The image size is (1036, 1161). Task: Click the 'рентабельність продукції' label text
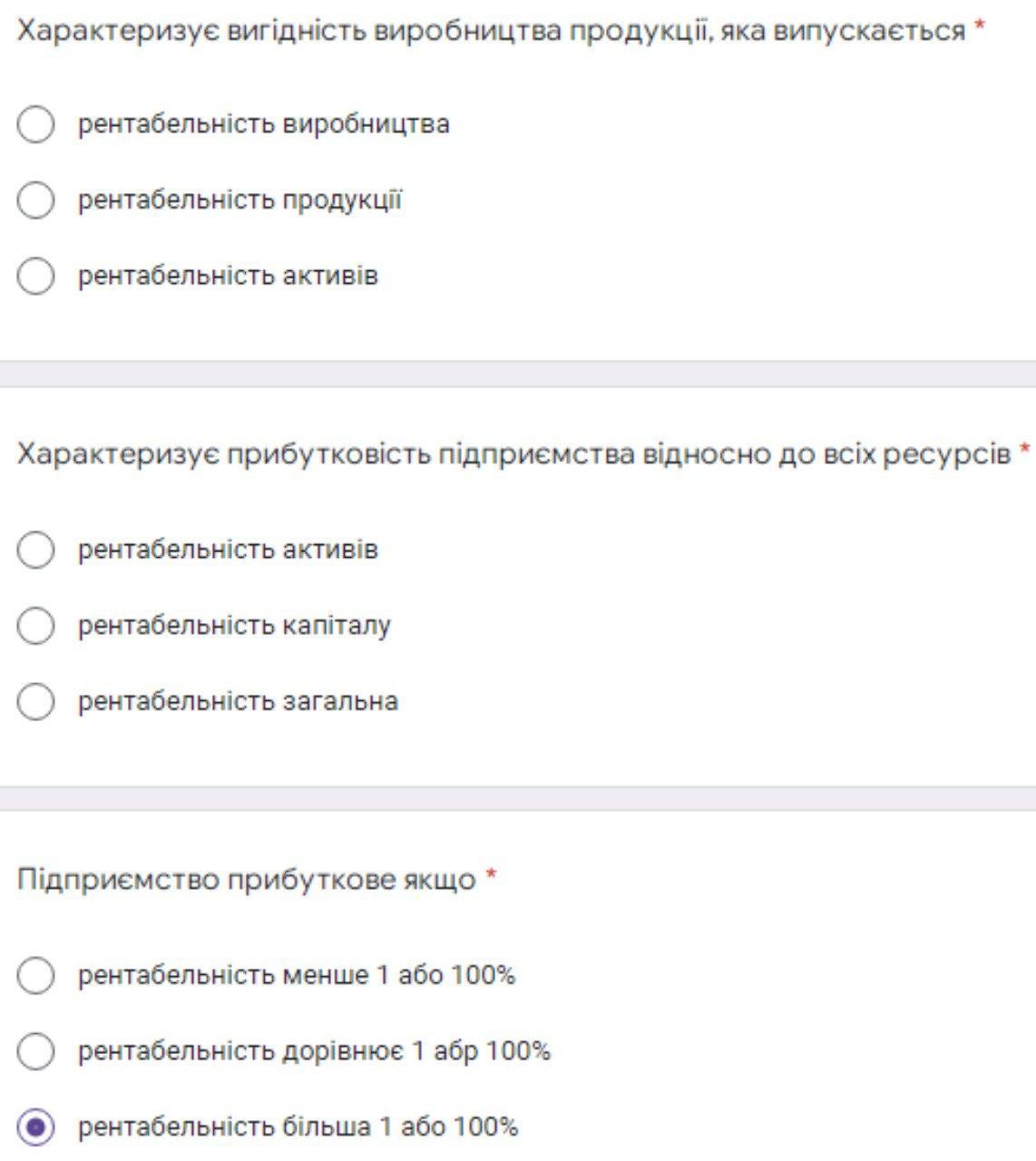[239, 200]
